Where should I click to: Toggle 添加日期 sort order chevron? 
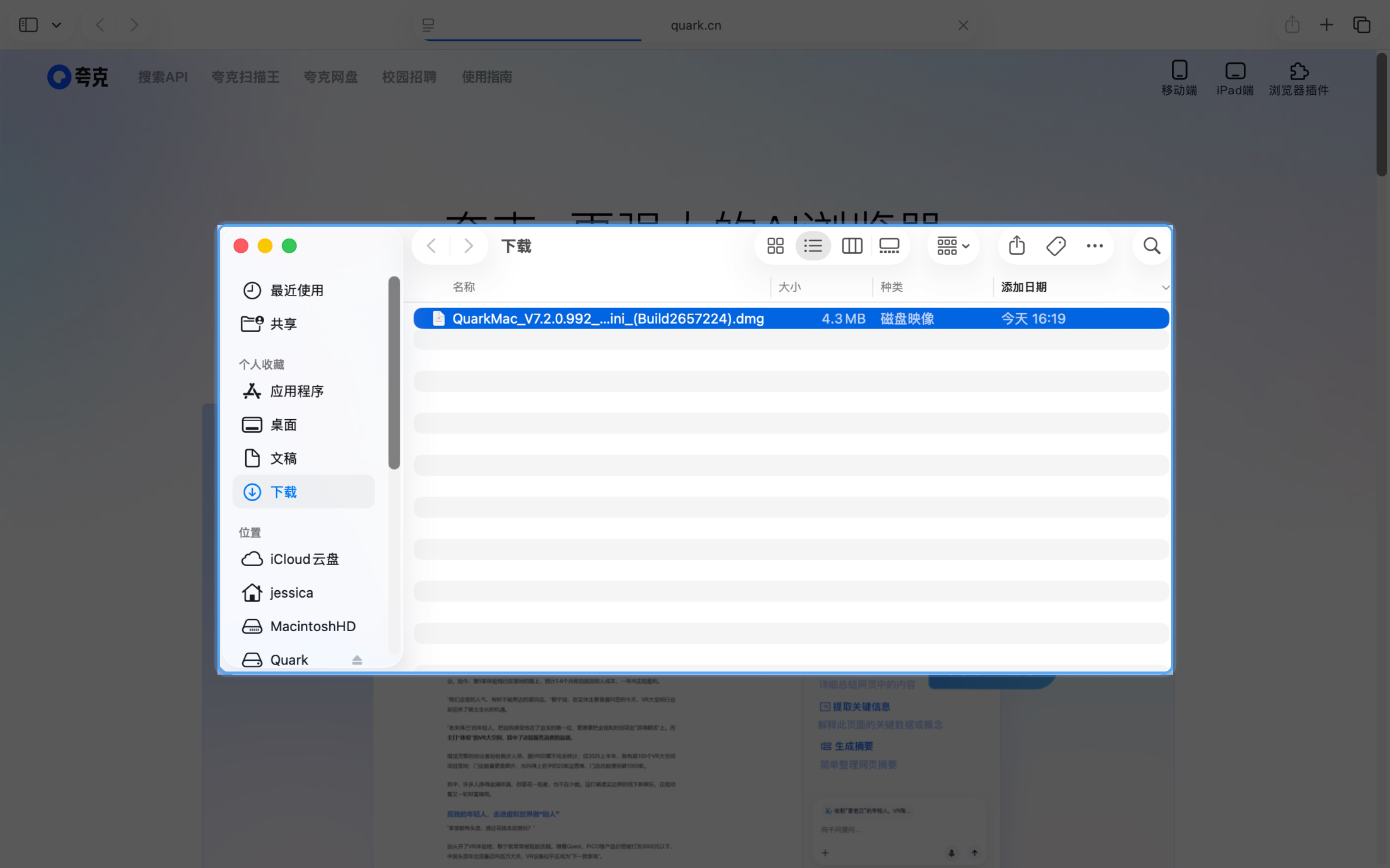click(1165, 288)
